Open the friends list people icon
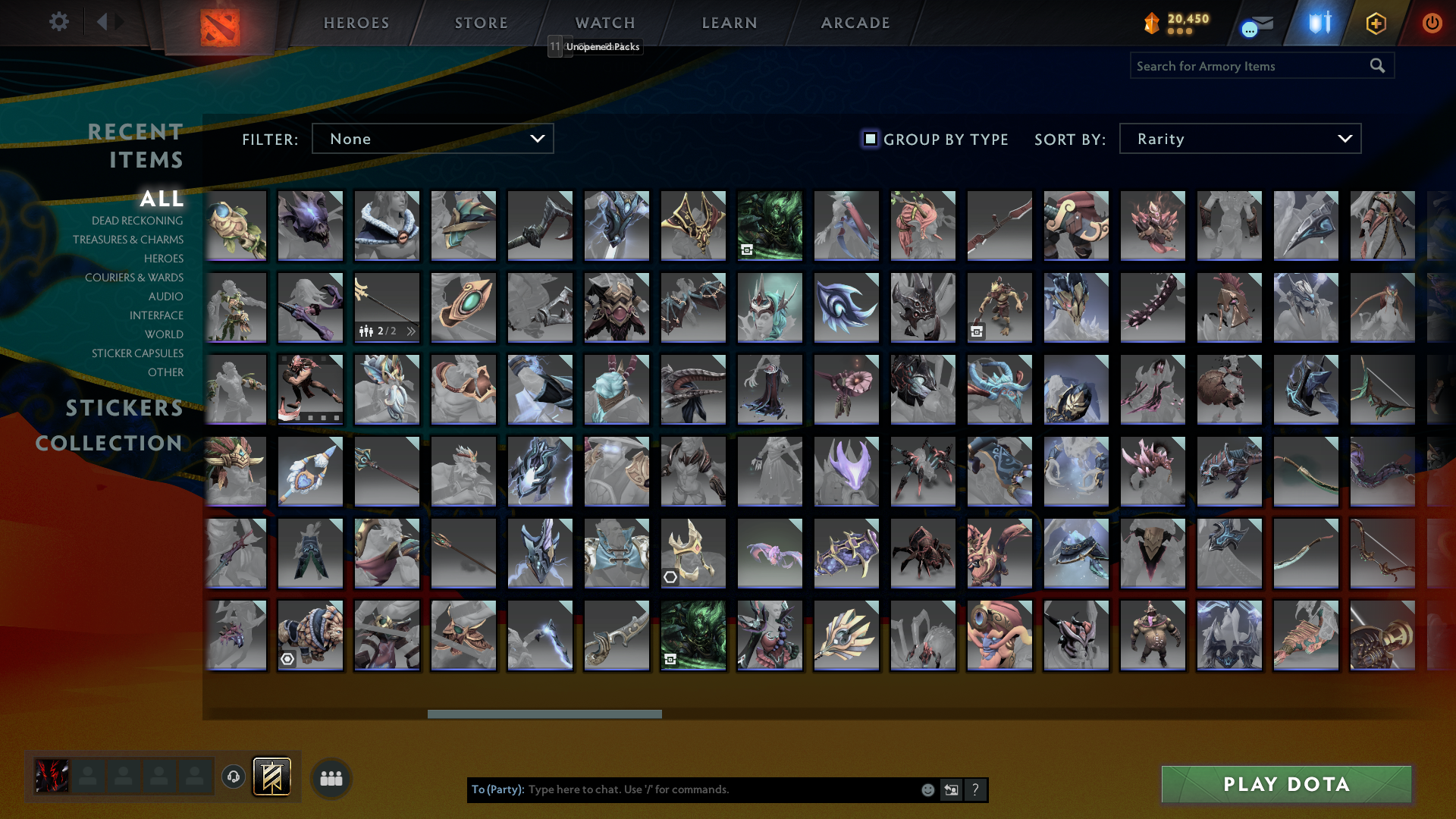The image size is (1456, 819). (x=331, y=777)
